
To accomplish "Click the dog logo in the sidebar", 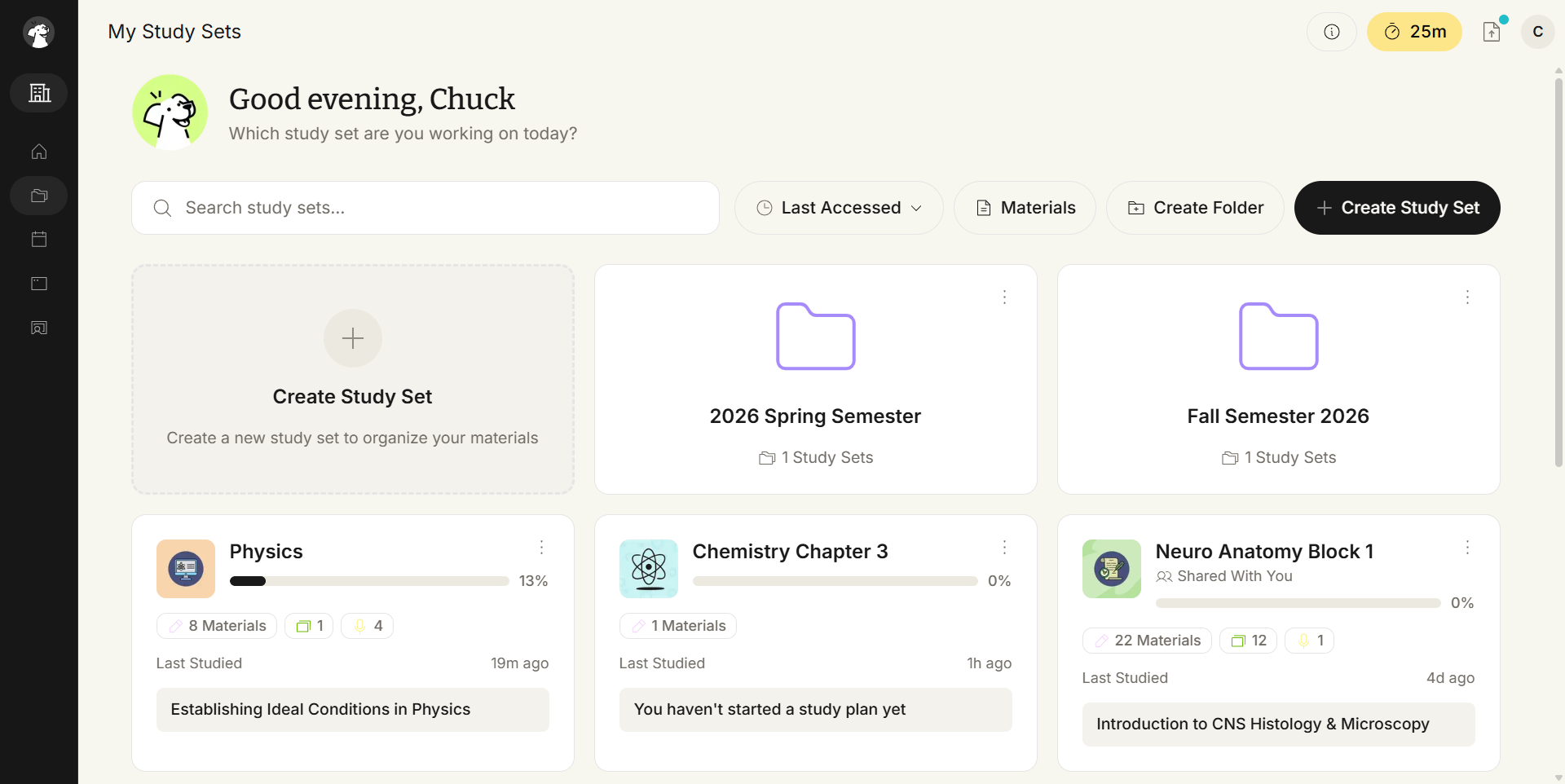I will pyautogui.click(x=38, y=33).
